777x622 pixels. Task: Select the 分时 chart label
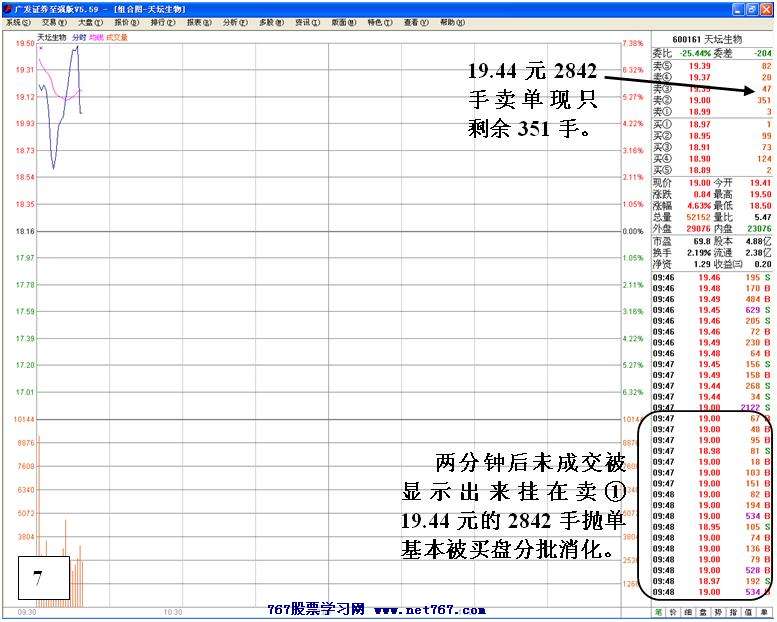click(x=79, y=37)
